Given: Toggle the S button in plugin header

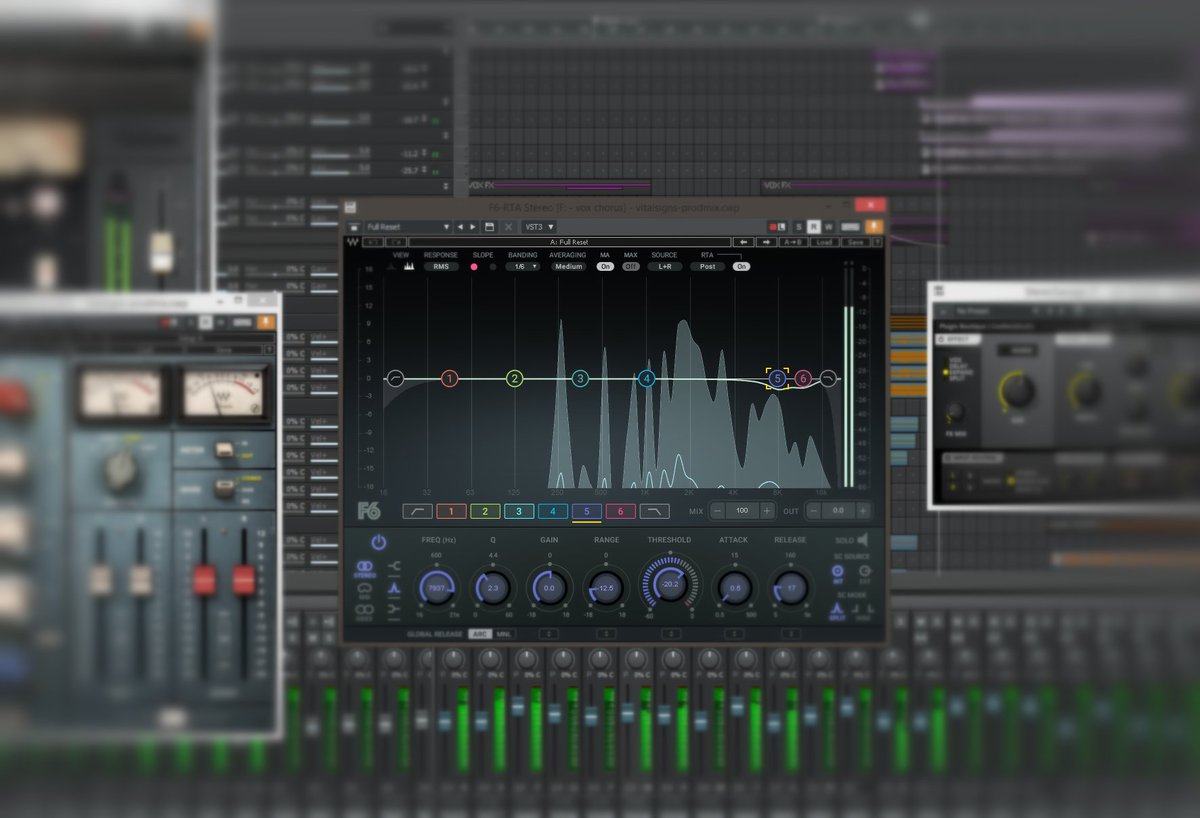Looking at the screenshot, I should click(799, 227).
